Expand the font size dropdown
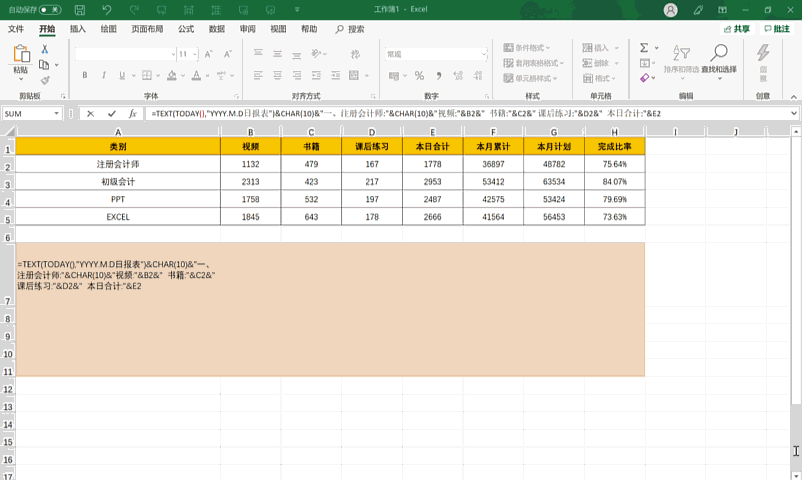This screenshot has width=802, height=480. [196, 54]
